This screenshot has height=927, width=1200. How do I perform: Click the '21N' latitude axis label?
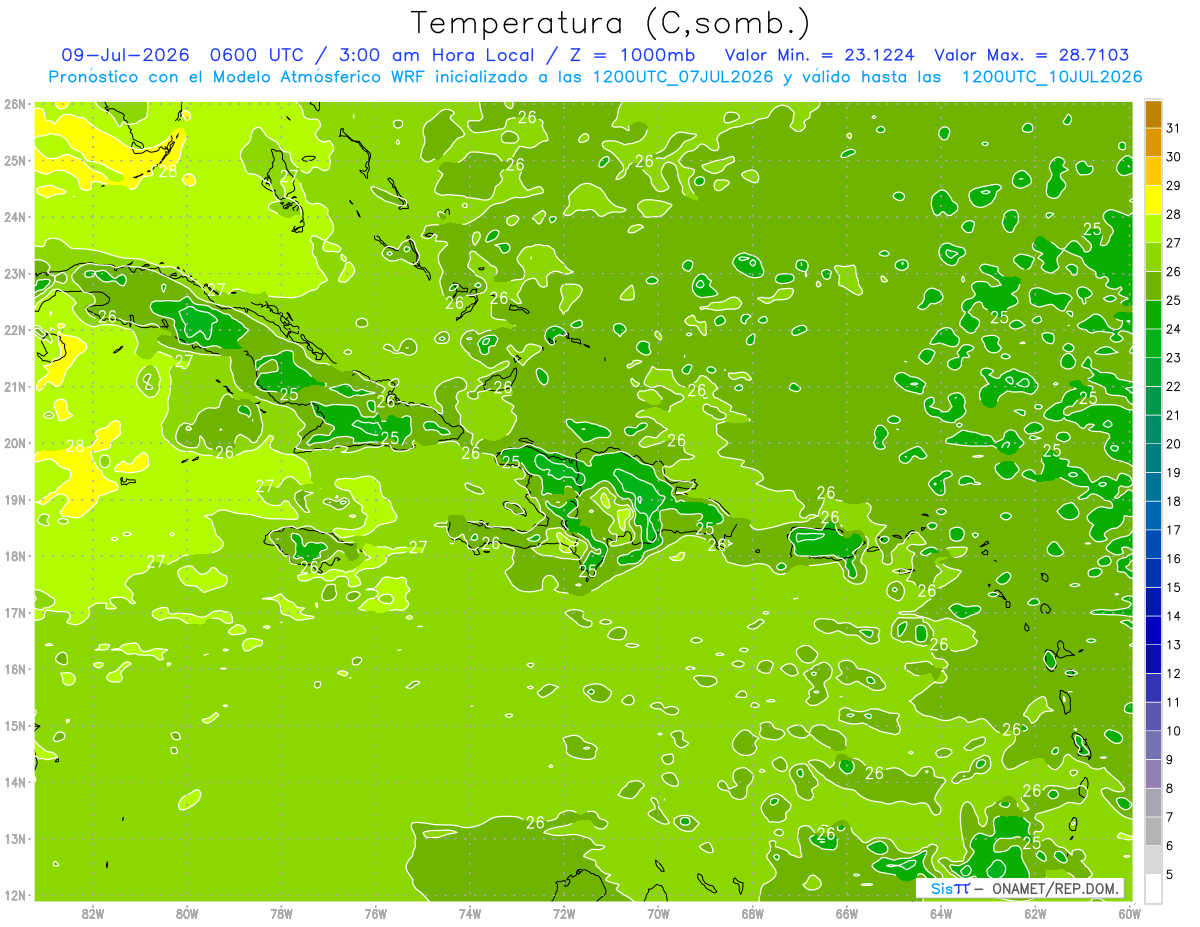click(x=14, y=387)
